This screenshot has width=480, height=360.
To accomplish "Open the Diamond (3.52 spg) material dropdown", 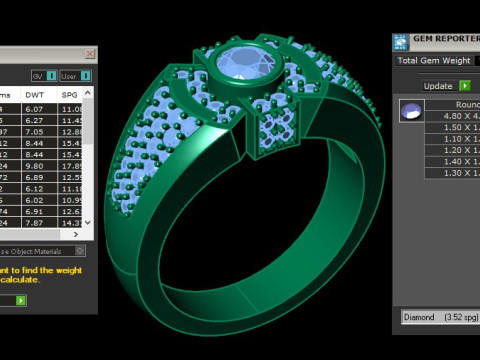I will [440, 317].
